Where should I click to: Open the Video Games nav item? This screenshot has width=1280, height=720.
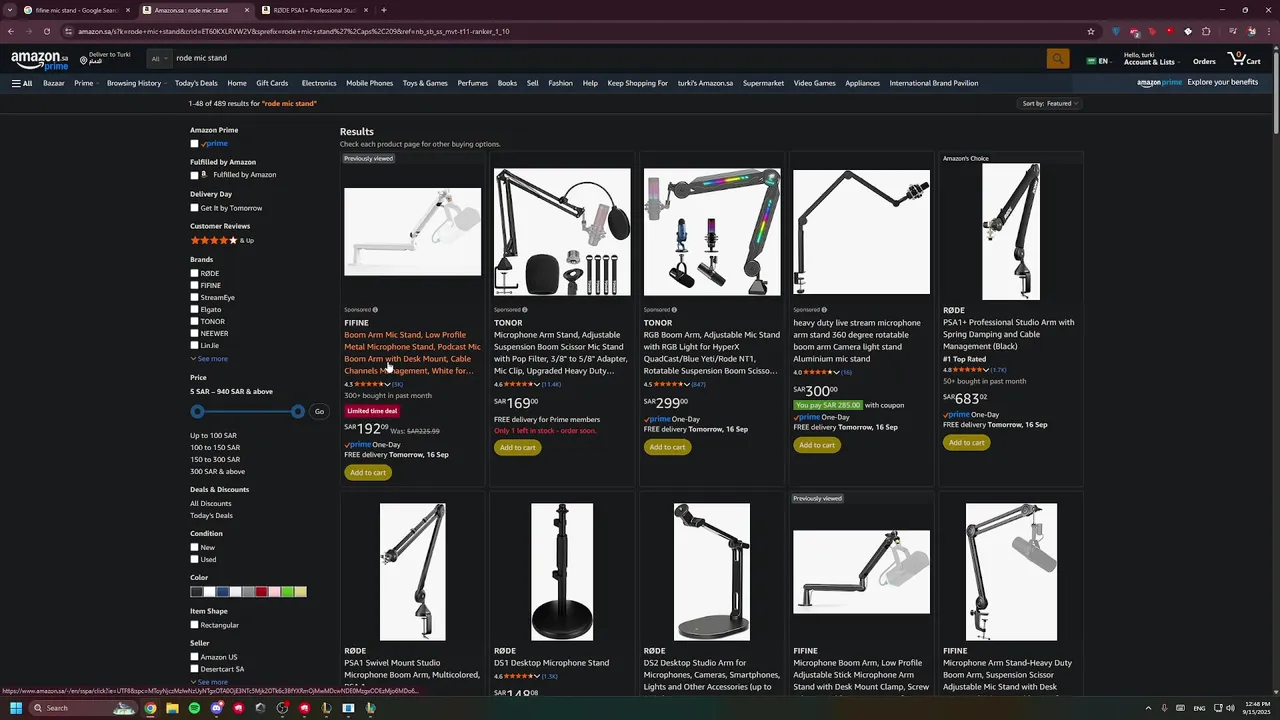[x=814, y=83]
